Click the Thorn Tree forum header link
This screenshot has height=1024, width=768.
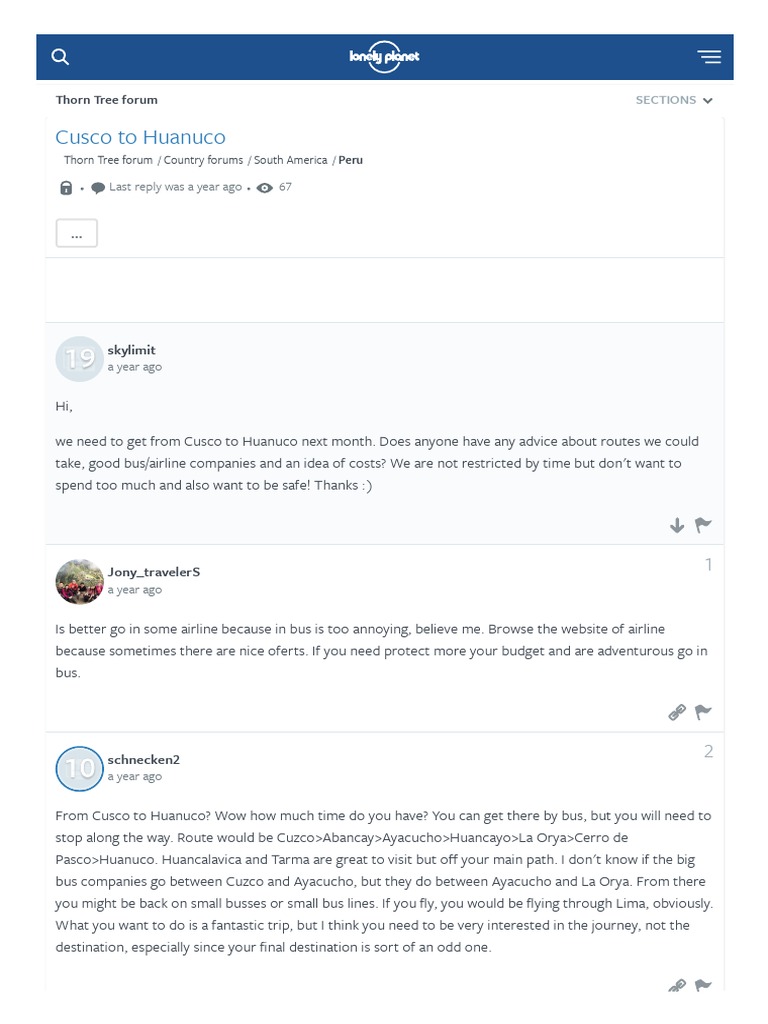pos(106,100)
